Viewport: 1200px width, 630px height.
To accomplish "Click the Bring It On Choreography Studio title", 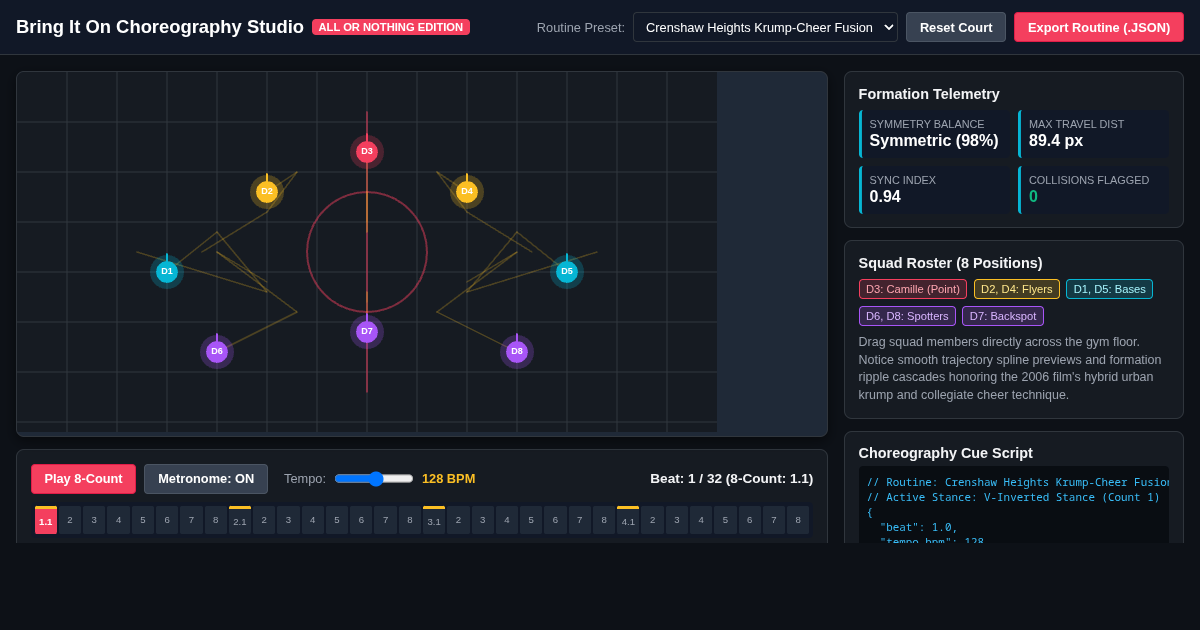I will 160,27.
